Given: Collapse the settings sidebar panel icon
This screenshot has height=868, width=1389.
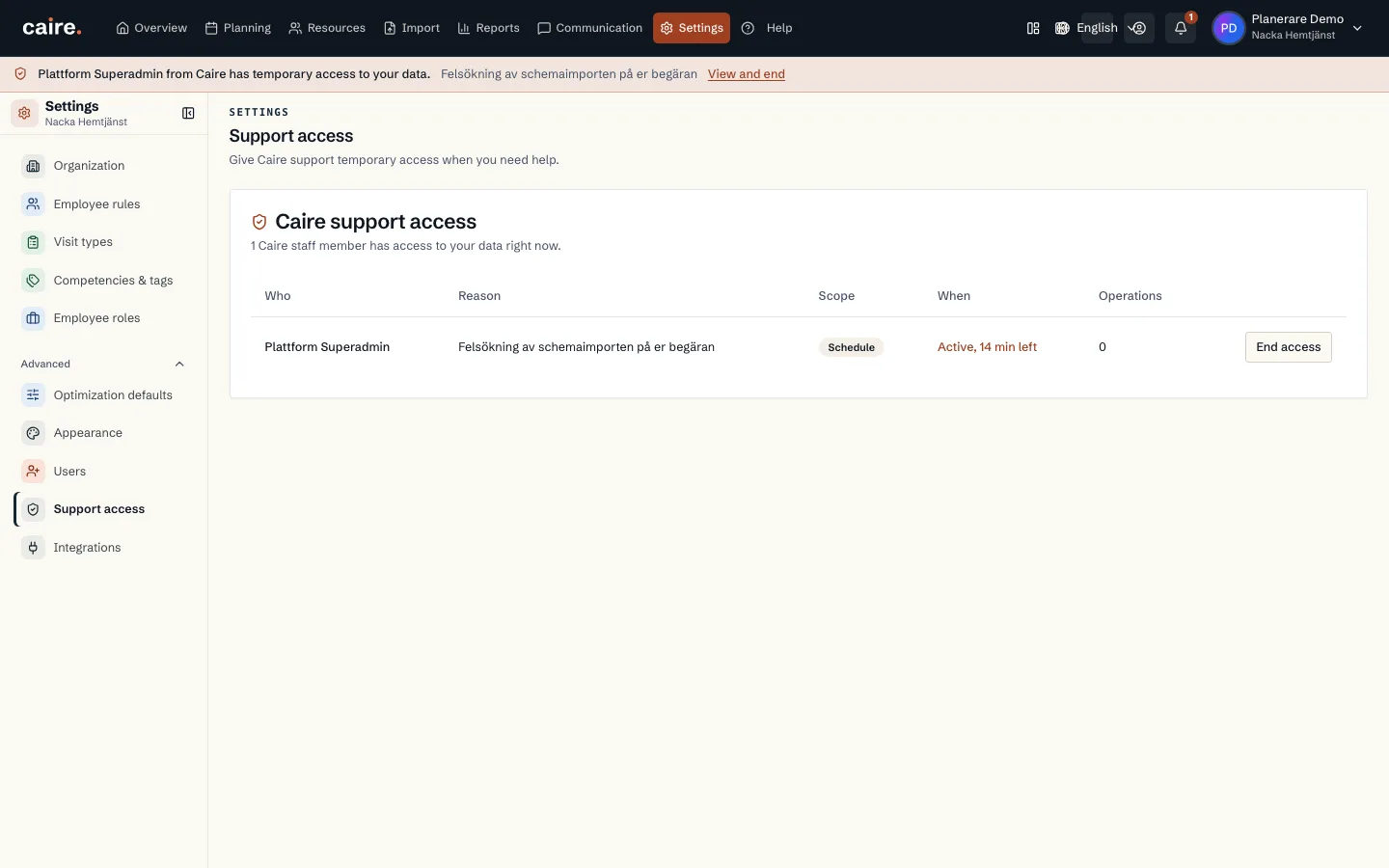Looking at the screenshot, I should pyautogui.click(x=188, y=113).
